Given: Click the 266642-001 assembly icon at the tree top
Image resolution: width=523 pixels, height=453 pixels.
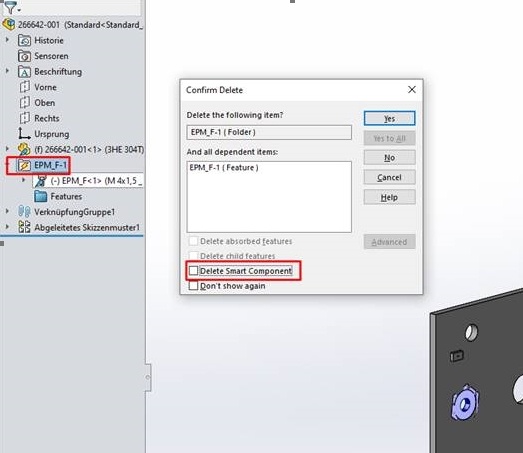Looking at the screenshot, I should [x=9, y=24].
